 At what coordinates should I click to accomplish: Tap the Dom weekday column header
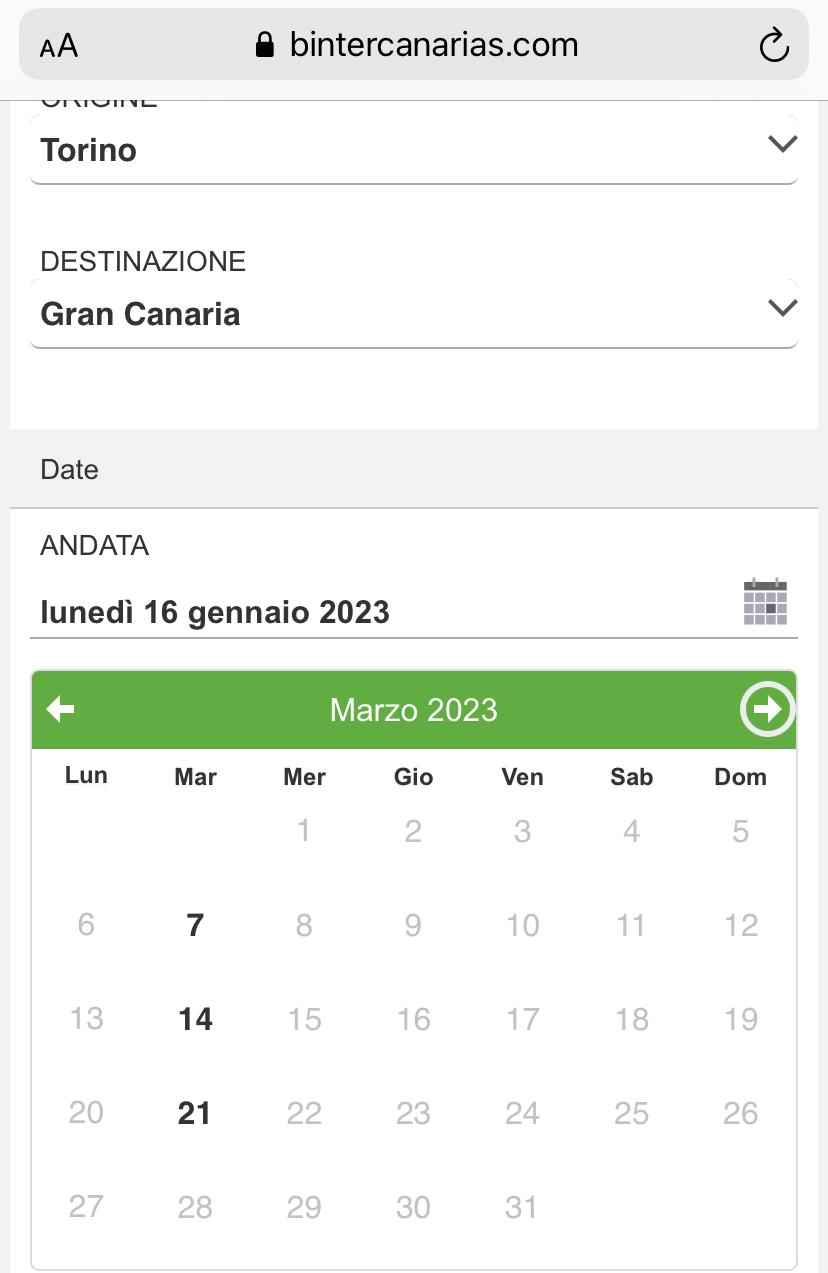[740, 777]
